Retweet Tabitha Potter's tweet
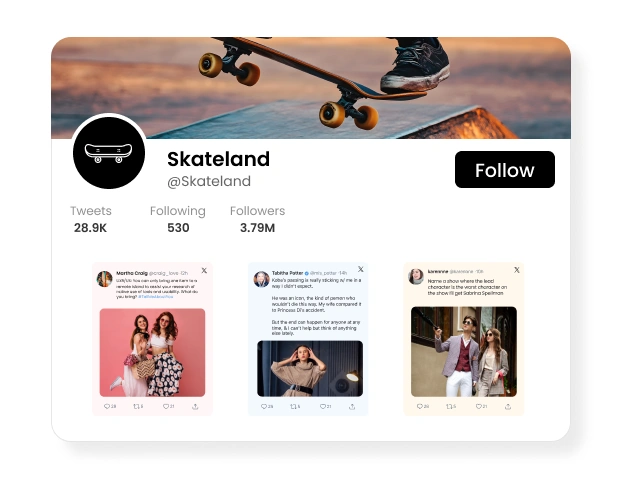 click(293, 406)
